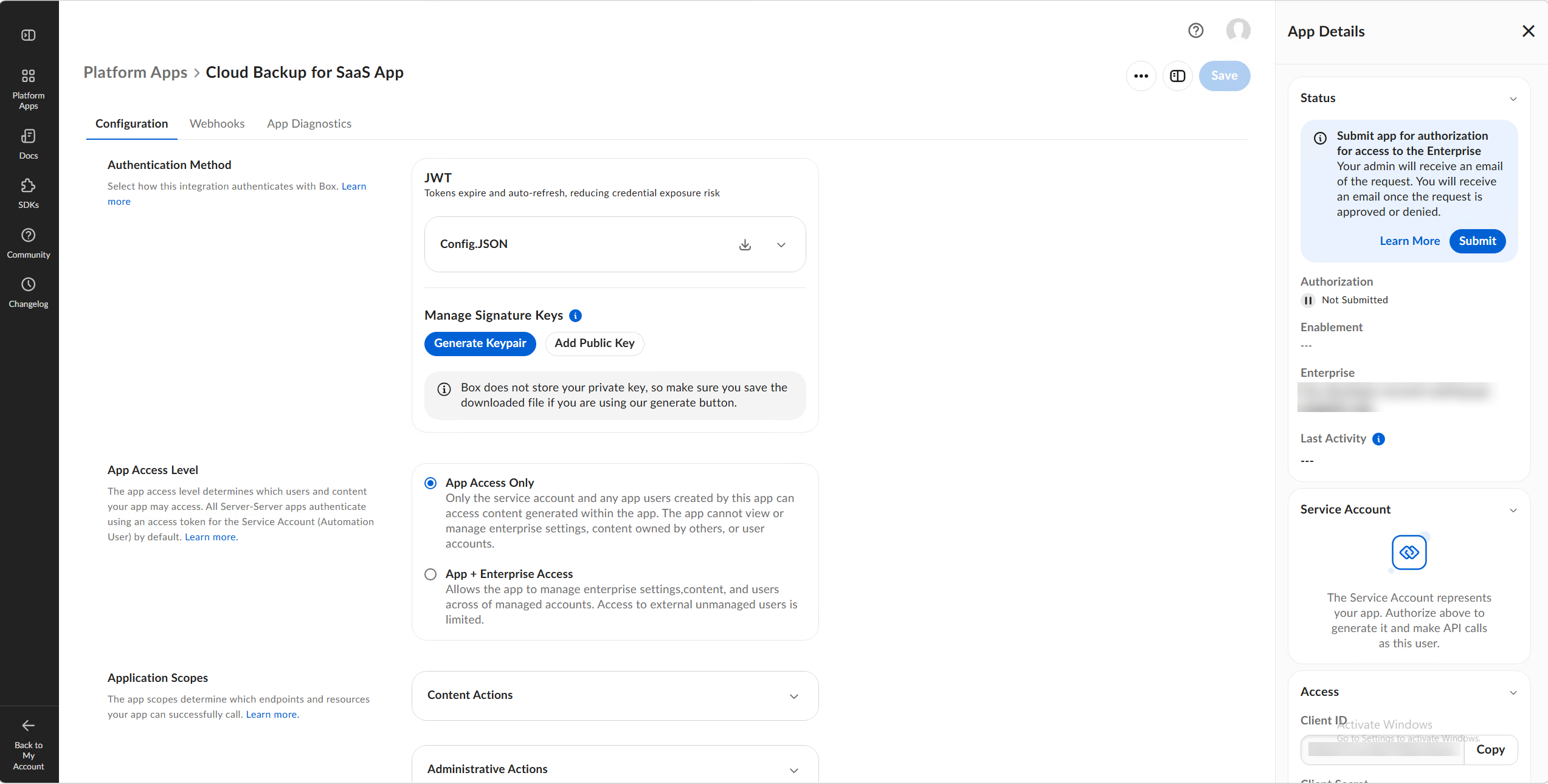Click the Enablement label
The image size is (1548, 784).
click(1331, 328)
